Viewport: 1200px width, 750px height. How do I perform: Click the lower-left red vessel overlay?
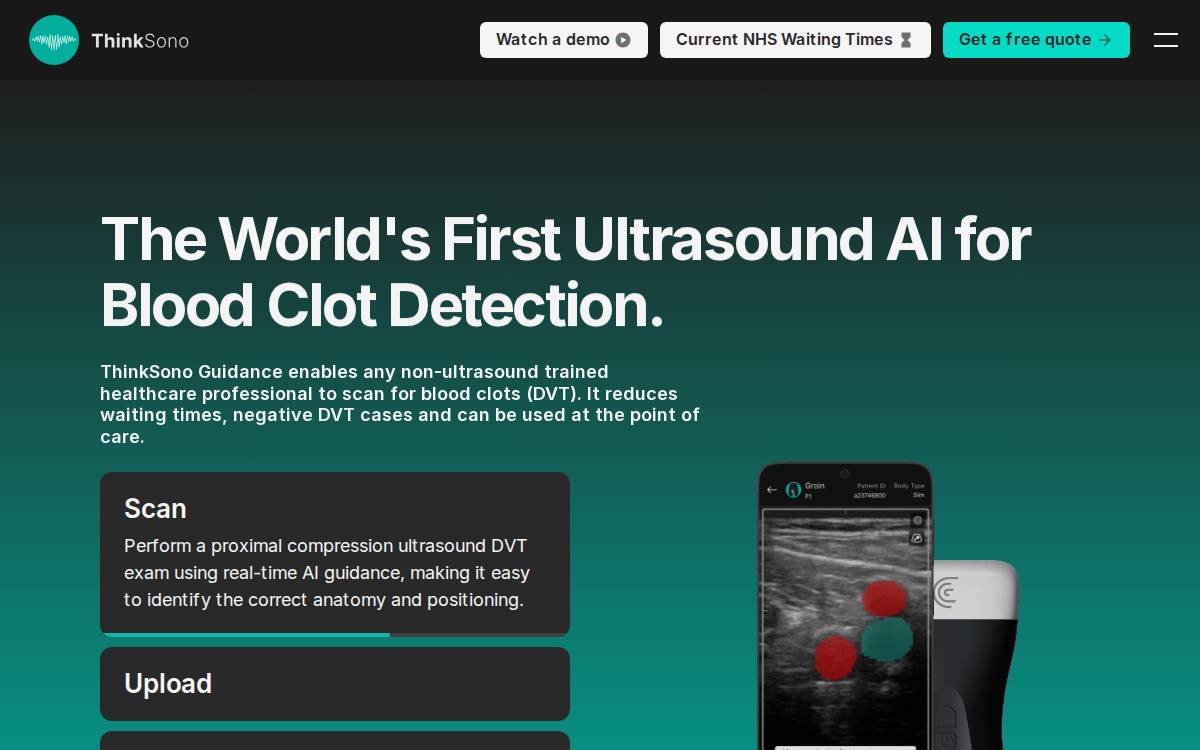[x=836, y=657]
